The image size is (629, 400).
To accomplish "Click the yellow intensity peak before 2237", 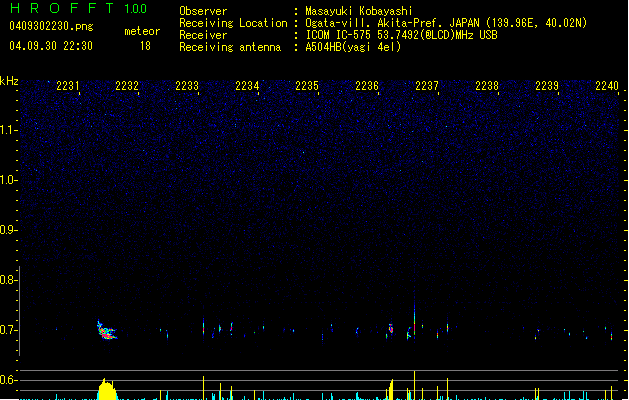I will 414,385.
